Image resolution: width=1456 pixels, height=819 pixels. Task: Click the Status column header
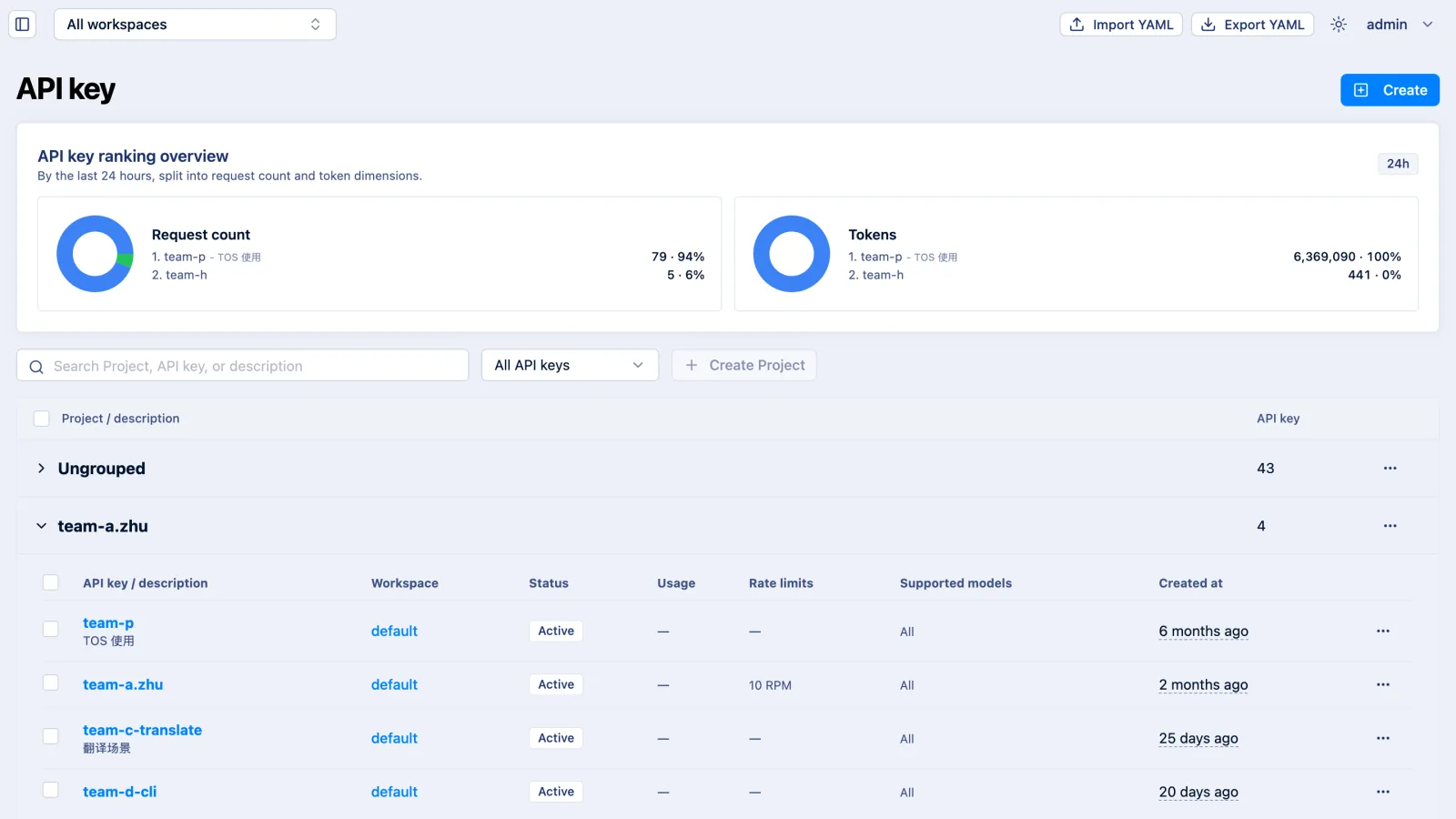pos(549,583)
